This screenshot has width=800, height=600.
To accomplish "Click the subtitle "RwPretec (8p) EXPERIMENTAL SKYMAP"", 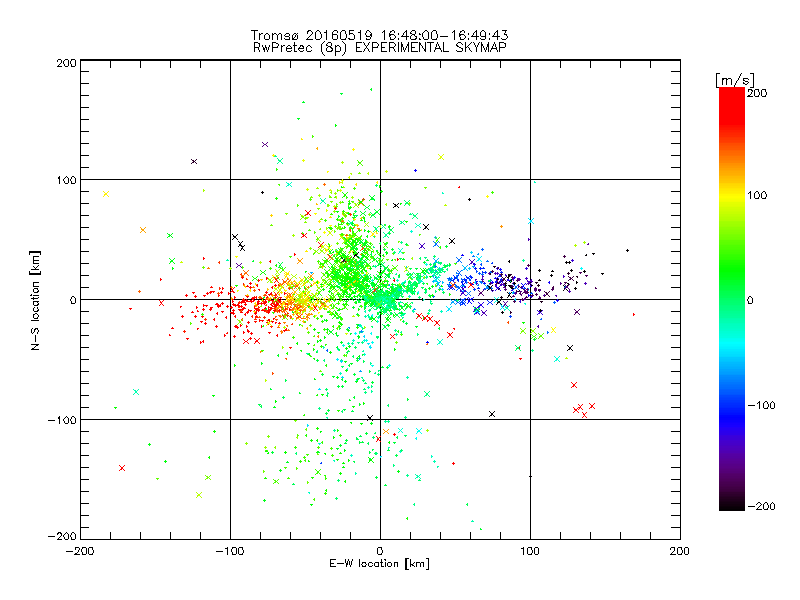I will pos(380,48).
